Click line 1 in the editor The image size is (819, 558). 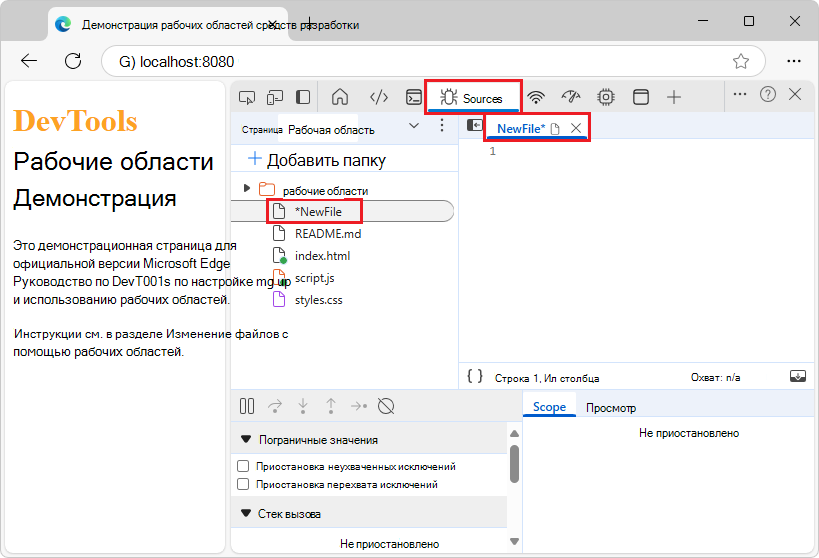pyautogui.click(x=492, y=152)
